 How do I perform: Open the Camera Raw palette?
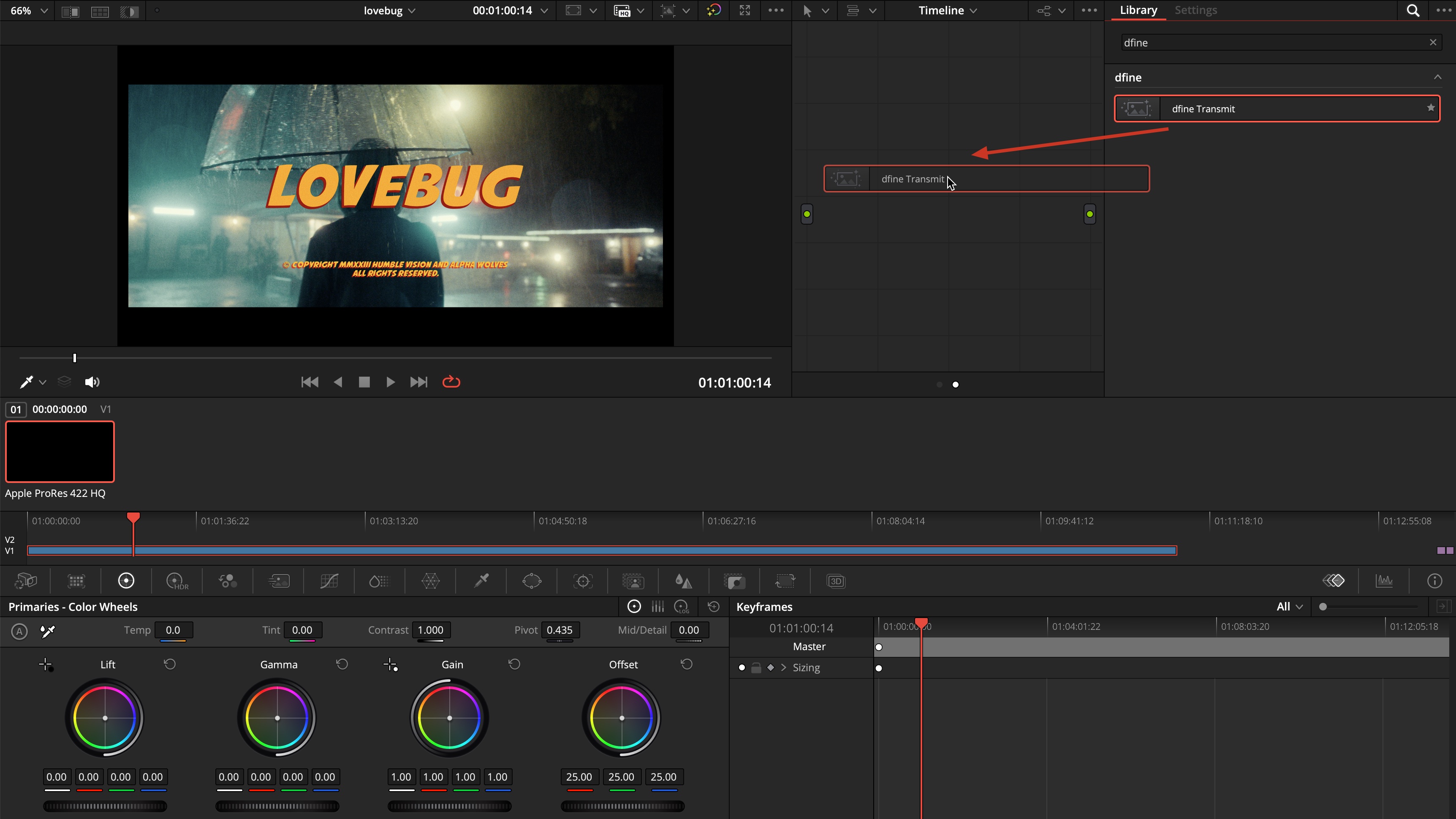point(25,581)
